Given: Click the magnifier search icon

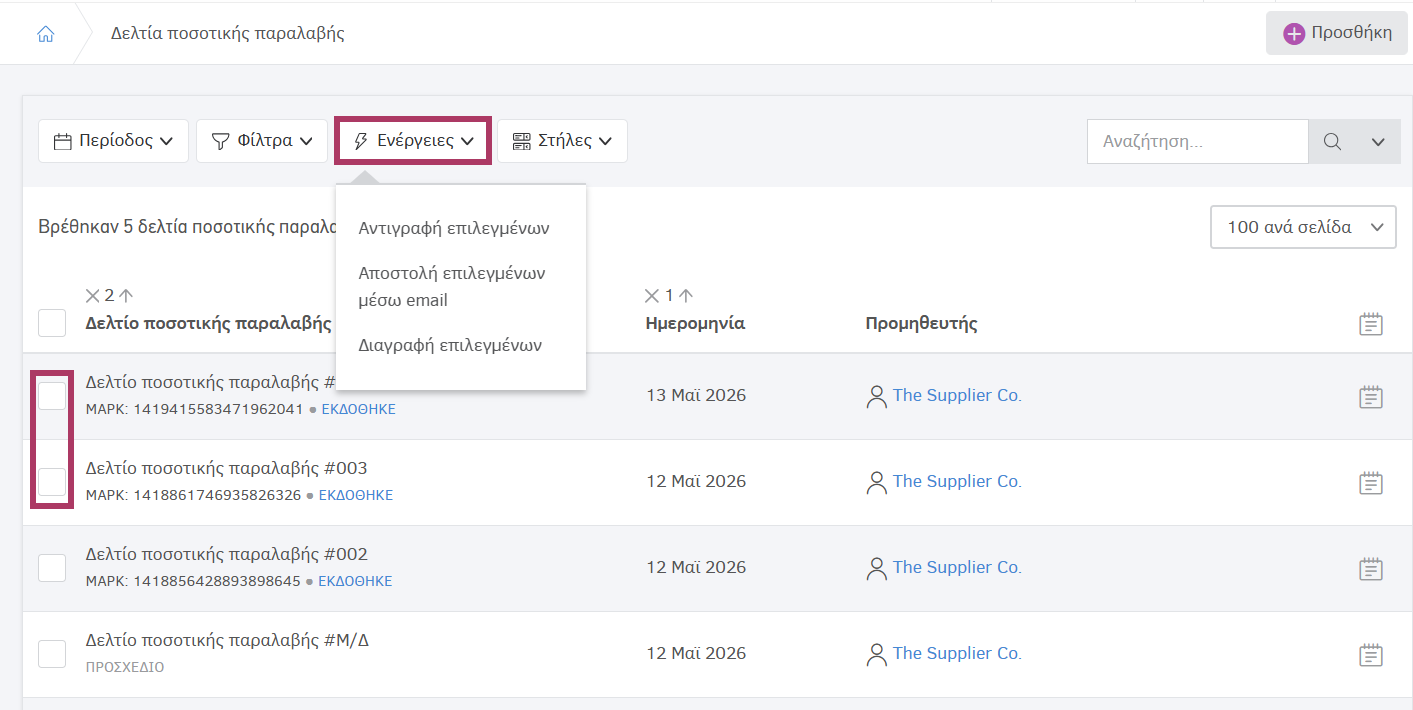Looking at the screenshot, I should click(1332, 142).
